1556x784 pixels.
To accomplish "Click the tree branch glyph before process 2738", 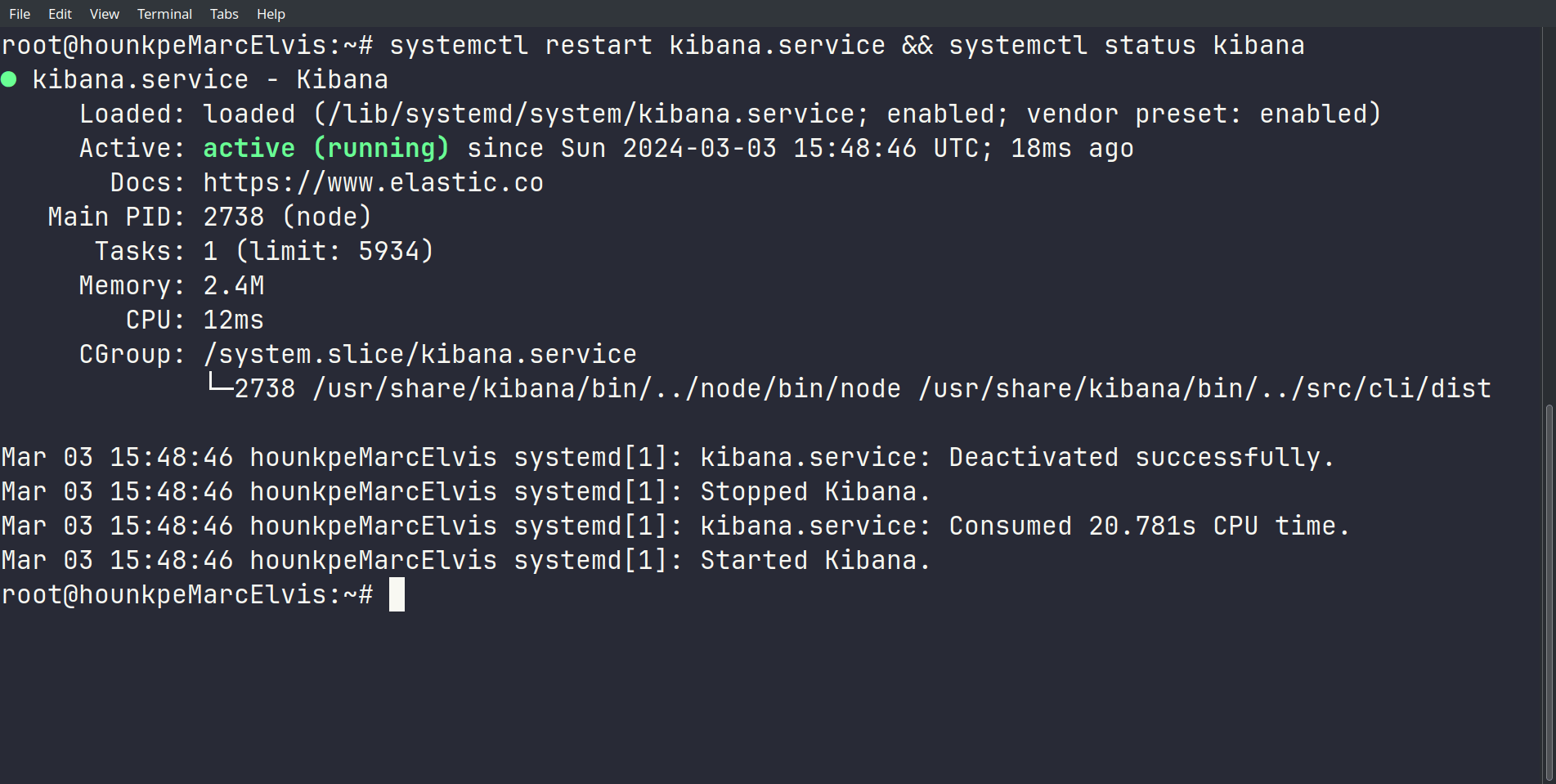I will click(219, 384).
